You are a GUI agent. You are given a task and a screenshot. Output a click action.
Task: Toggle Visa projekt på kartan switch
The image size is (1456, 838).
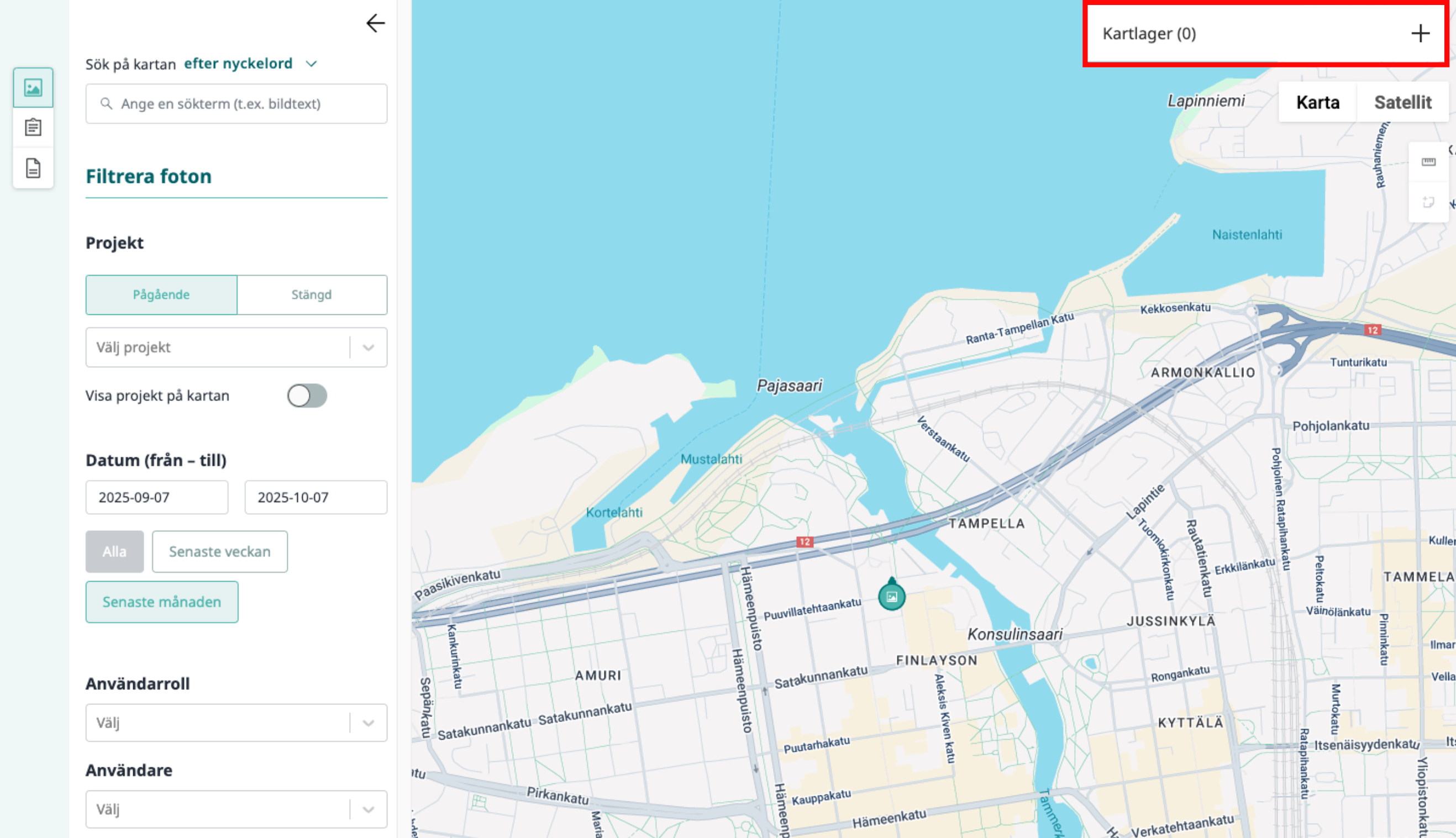(x=307, y=396)
